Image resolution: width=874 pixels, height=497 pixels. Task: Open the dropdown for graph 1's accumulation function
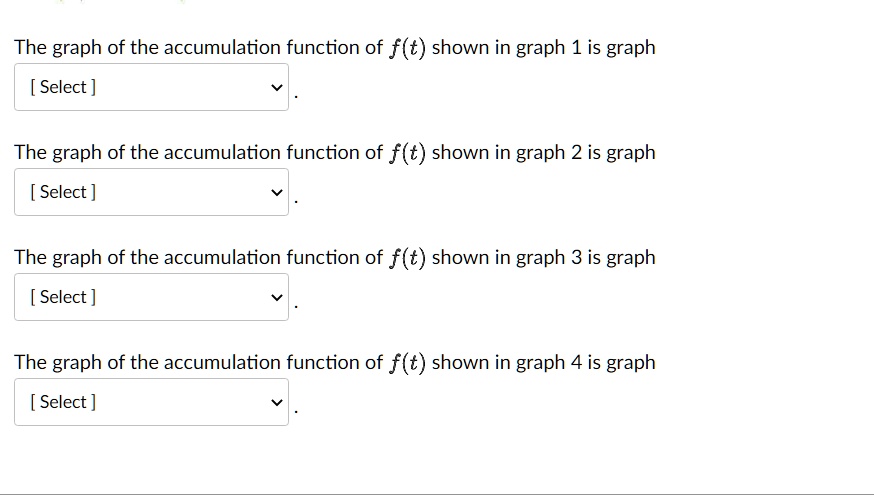151,87
